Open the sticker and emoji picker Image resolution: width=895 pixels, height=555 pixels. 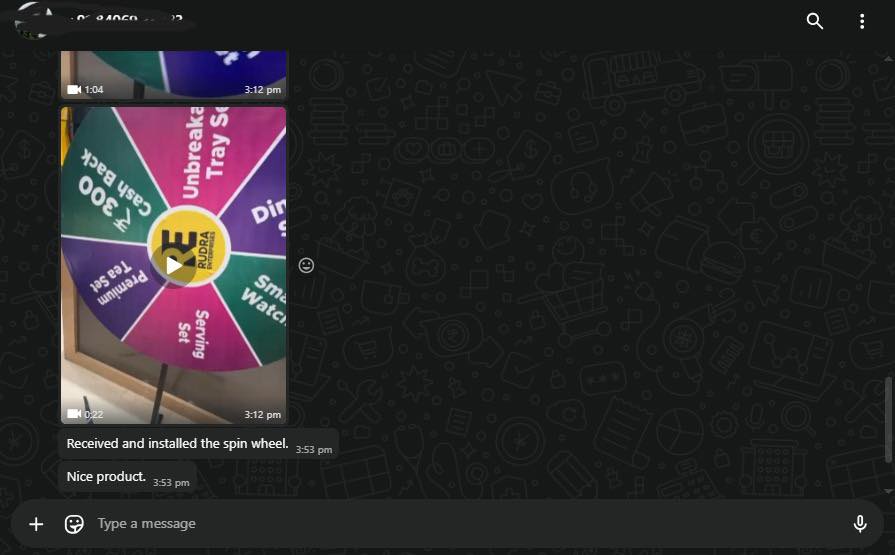coord(74,524)
